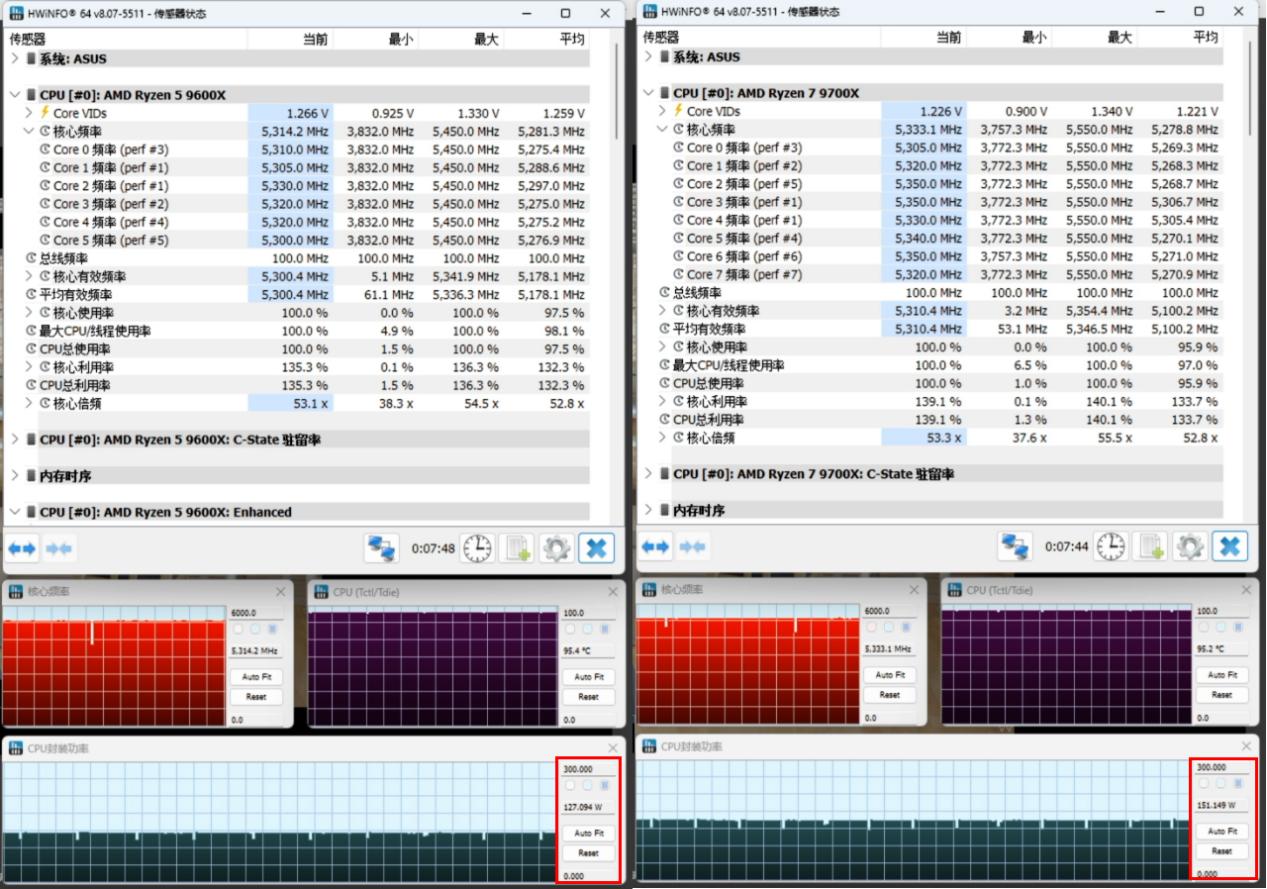The image size is (1267, 889).
Task: Click the 最大 column header in 9700X window
Action: tap(1119, 37)
